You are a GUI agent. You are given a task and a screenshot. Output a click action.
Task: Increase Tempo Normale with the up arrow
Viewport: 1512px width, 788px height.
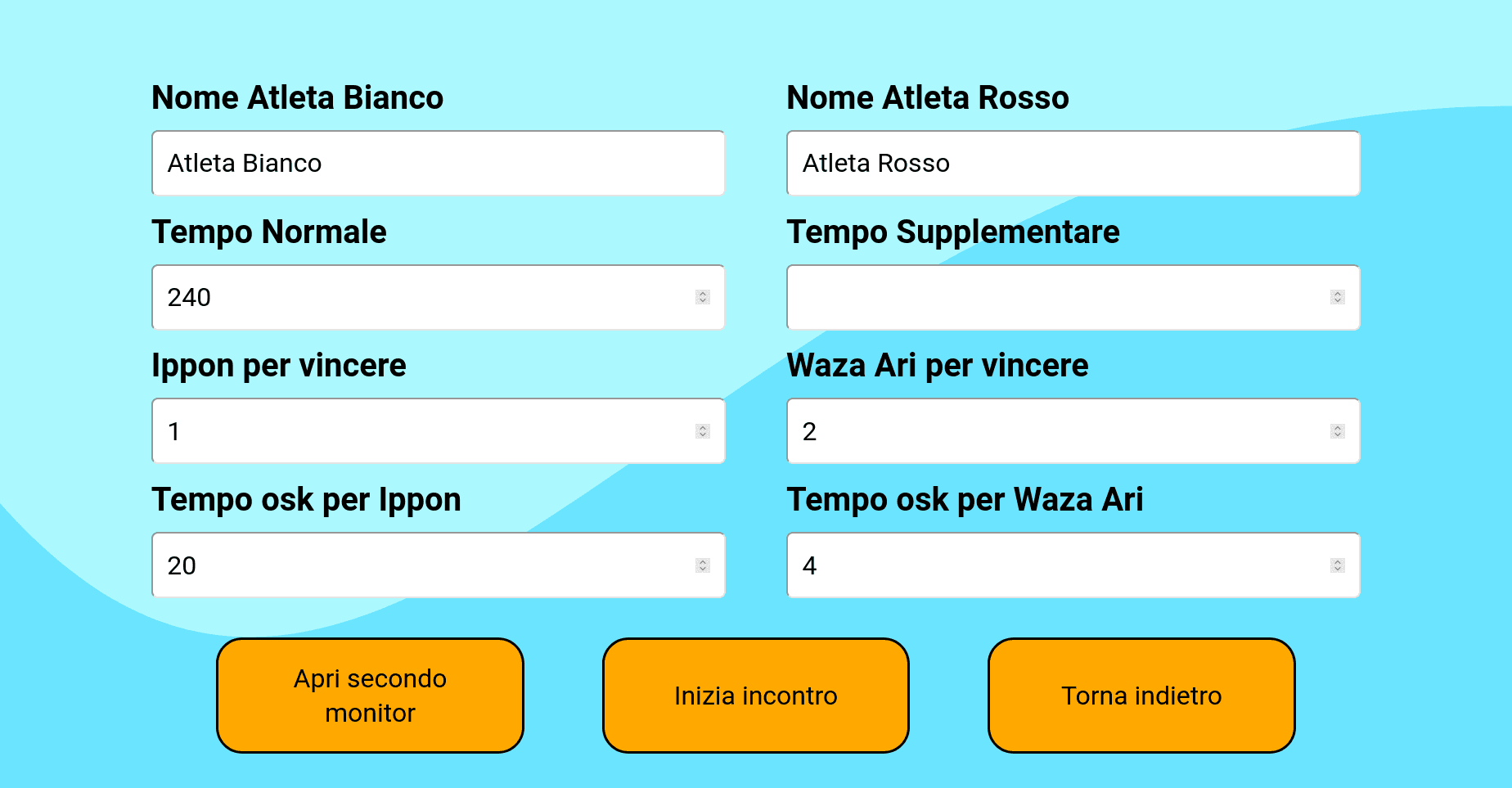tap(703, 293)
